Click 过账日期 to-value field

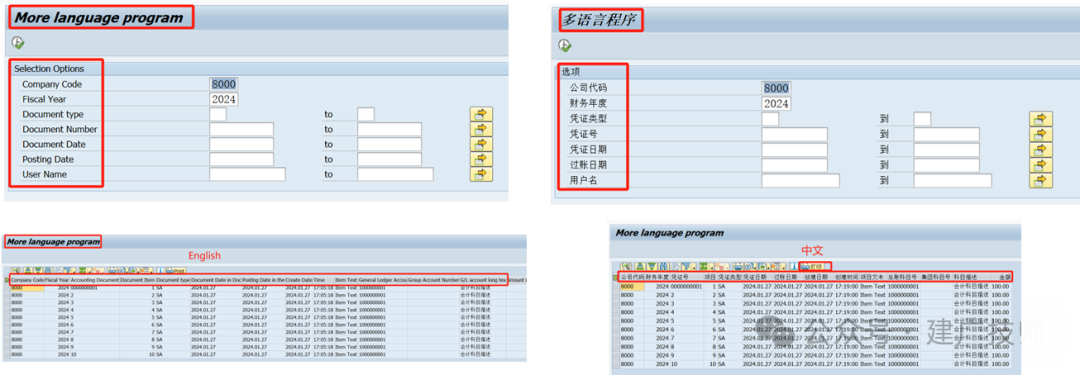(946, 165)
